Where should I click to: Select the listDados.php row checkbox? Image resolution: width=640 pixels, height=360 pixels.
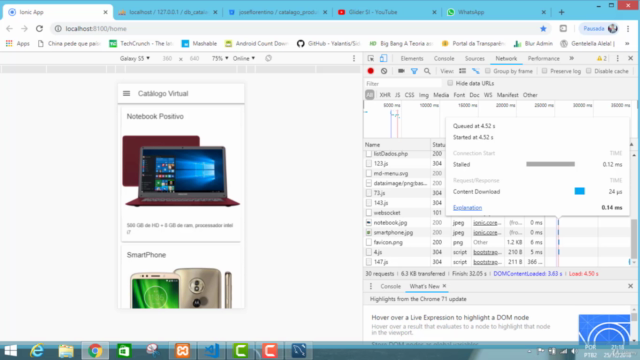pyautogui.click(x=369, y=154)
